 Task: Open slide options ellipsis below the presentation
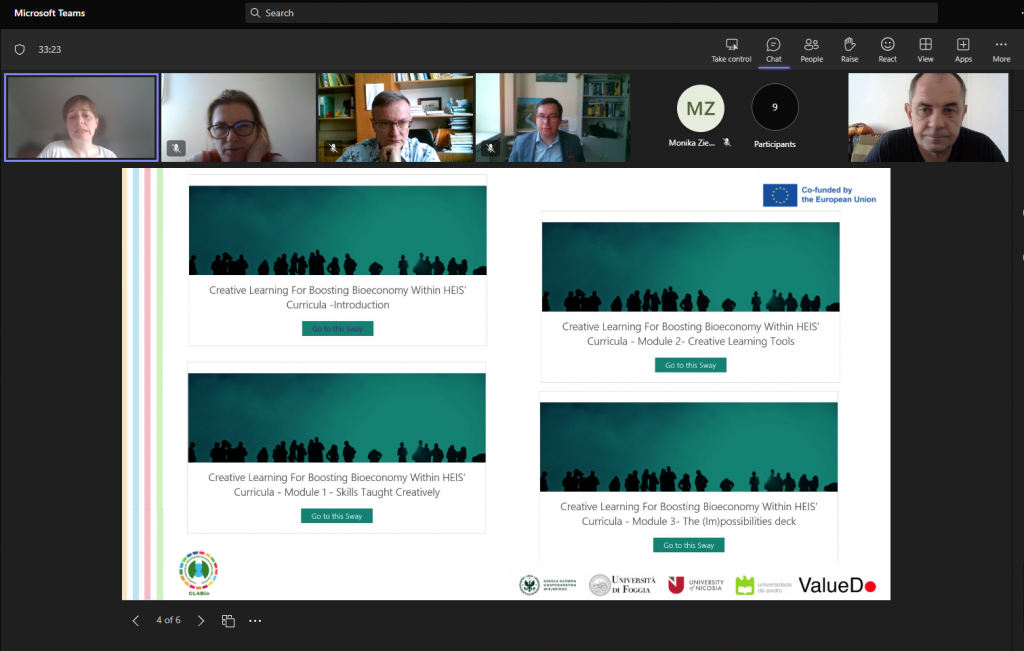click(x=255, y=621)
